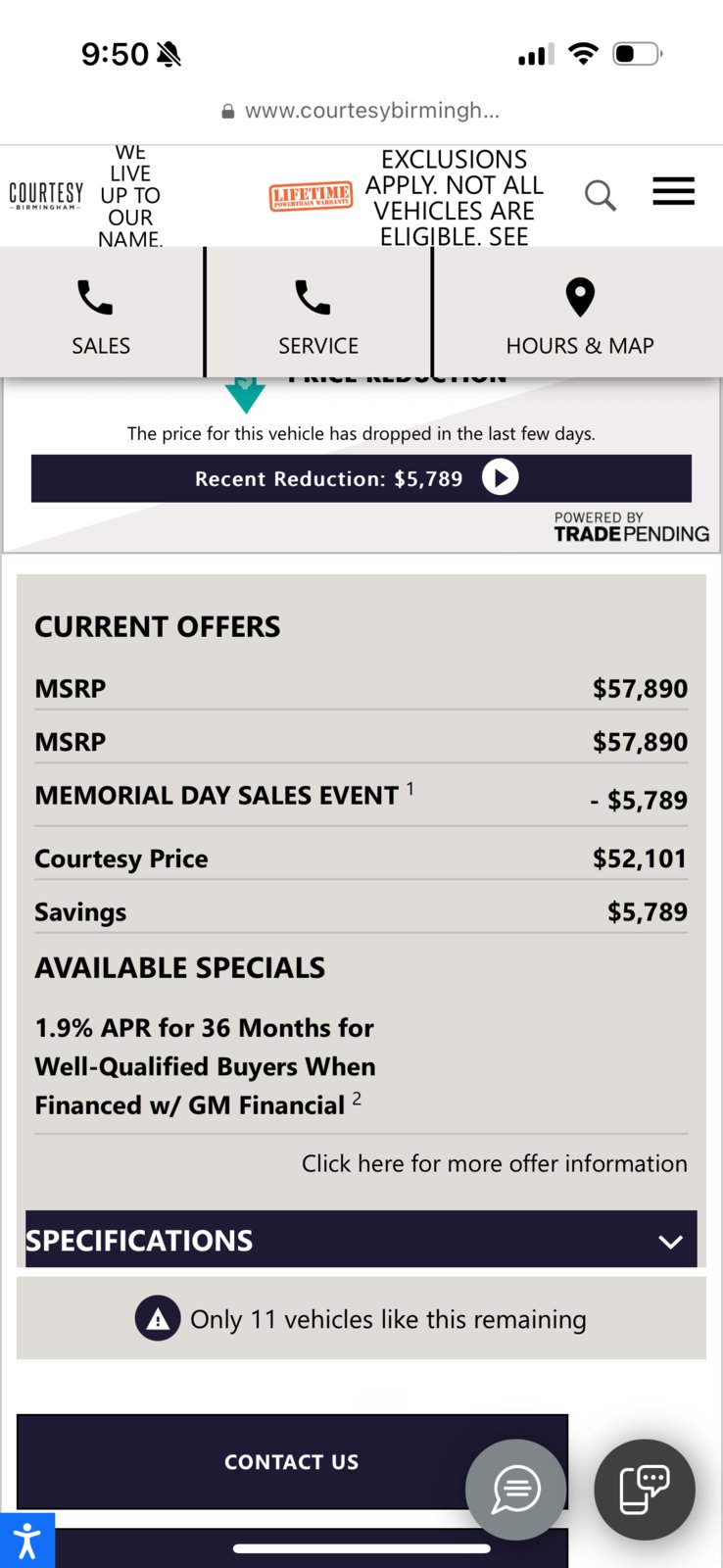723x1568 pixels.
Task: Click the Specifications chevron arrow
Action: pos(671,1242)
